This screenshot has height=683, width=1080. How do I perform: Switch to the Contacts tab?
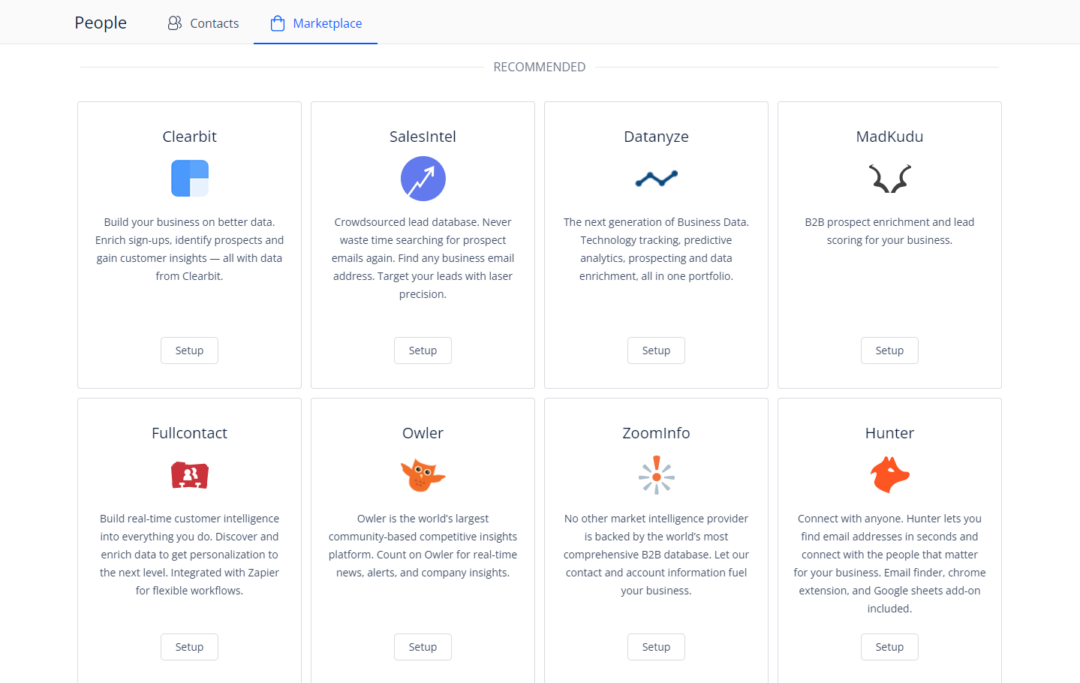(x=203, y=23)
